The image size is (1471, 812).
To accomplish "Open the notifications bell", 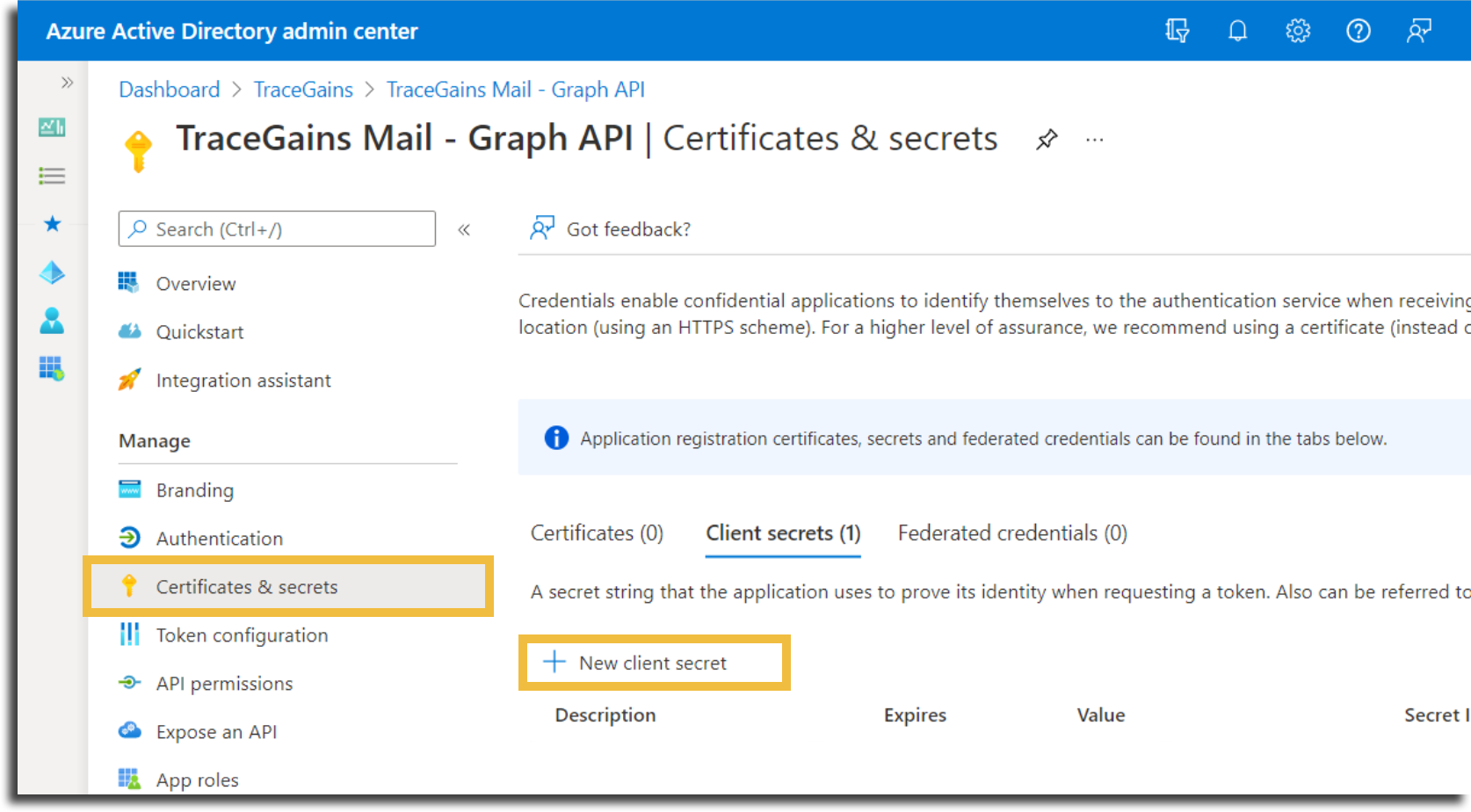I will [1237, 31].
